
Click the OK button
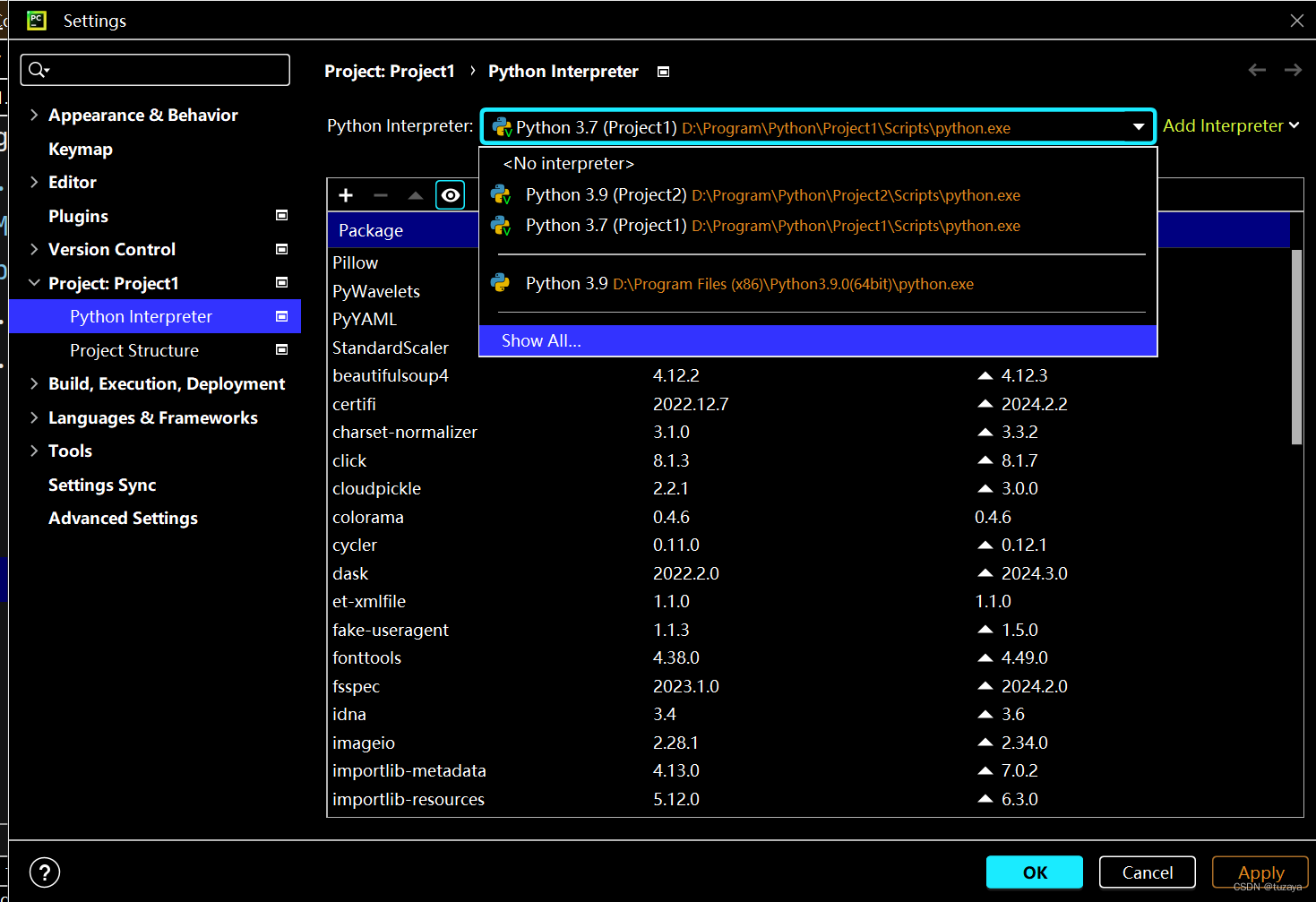(x=1035, y=872)
